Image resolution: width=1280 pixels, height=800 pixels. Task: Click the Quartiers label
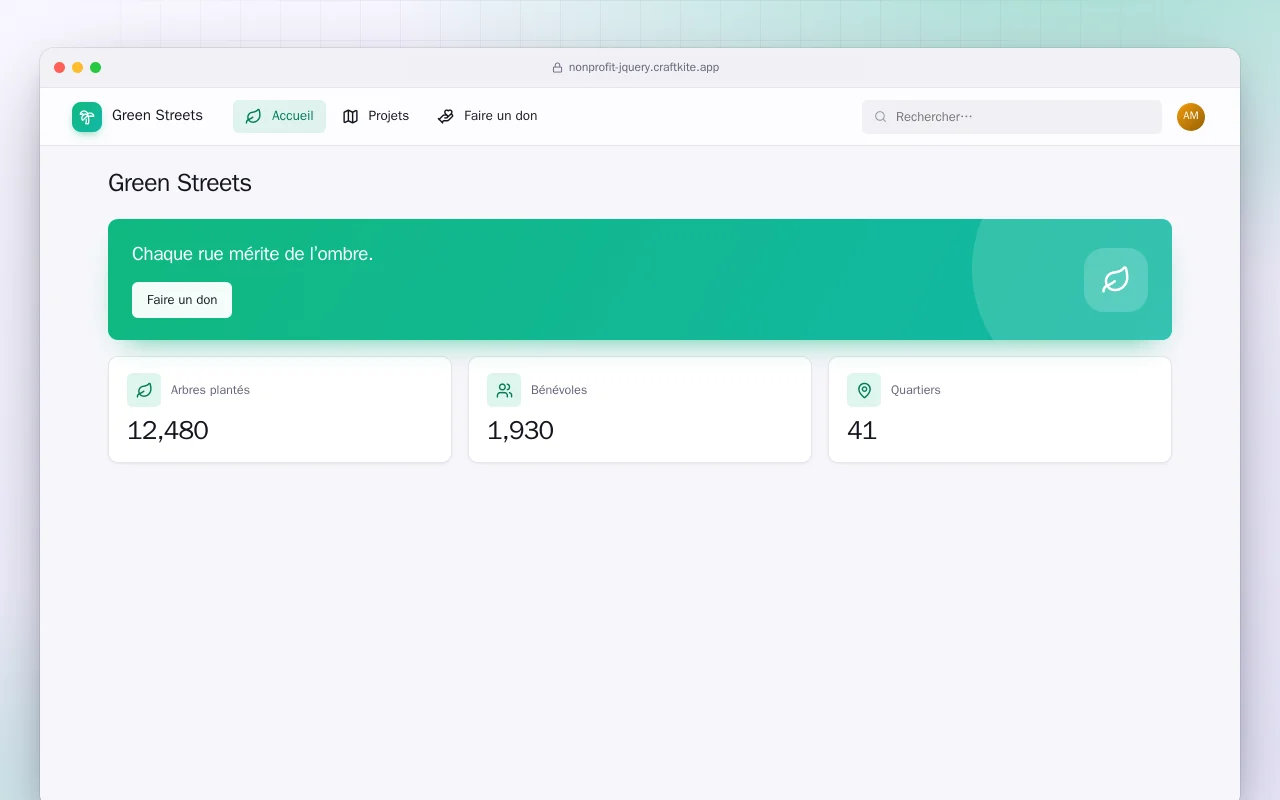(x=916, y=390)
